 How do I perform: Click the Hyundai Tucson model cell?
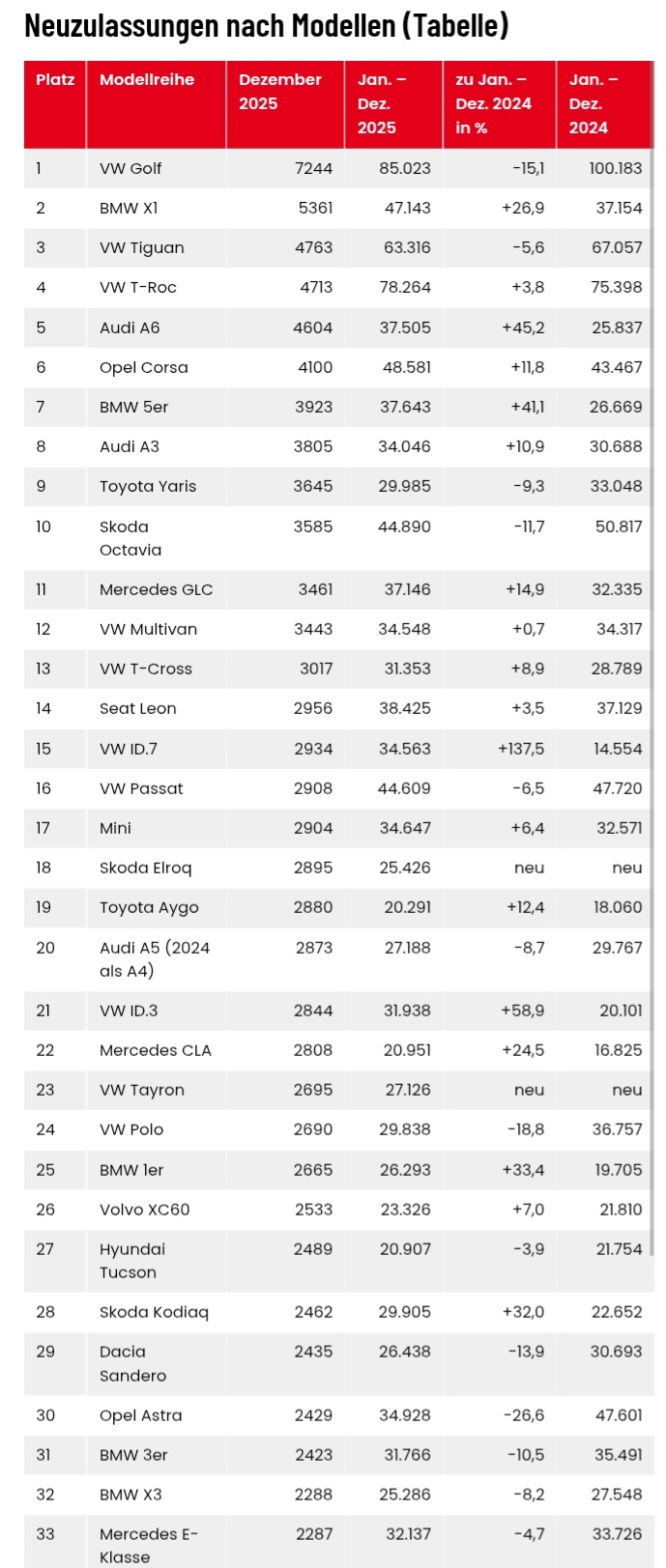157,1260
